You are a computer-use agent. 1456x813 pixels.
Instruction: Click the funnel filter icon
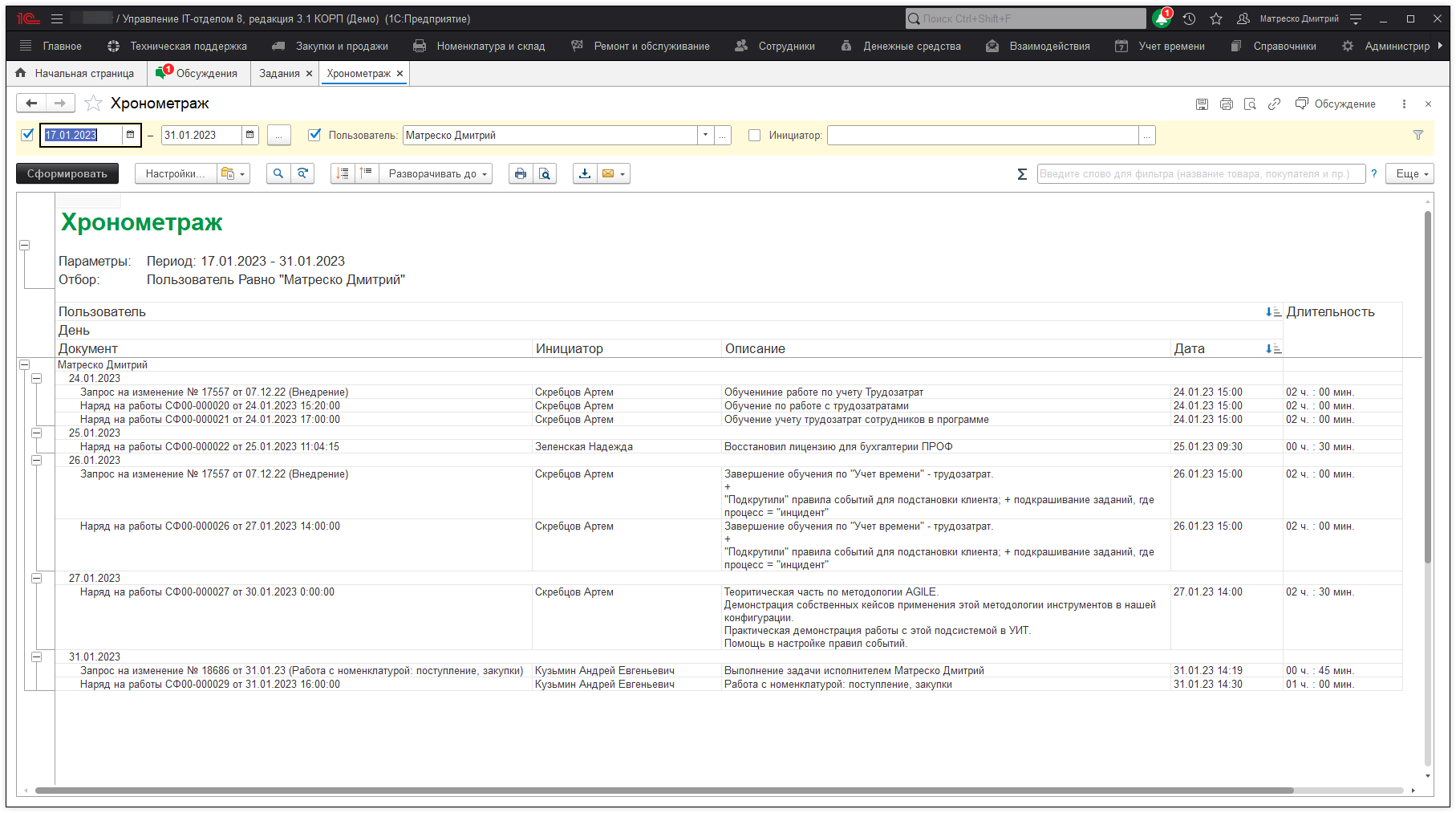click(1417, 136)
